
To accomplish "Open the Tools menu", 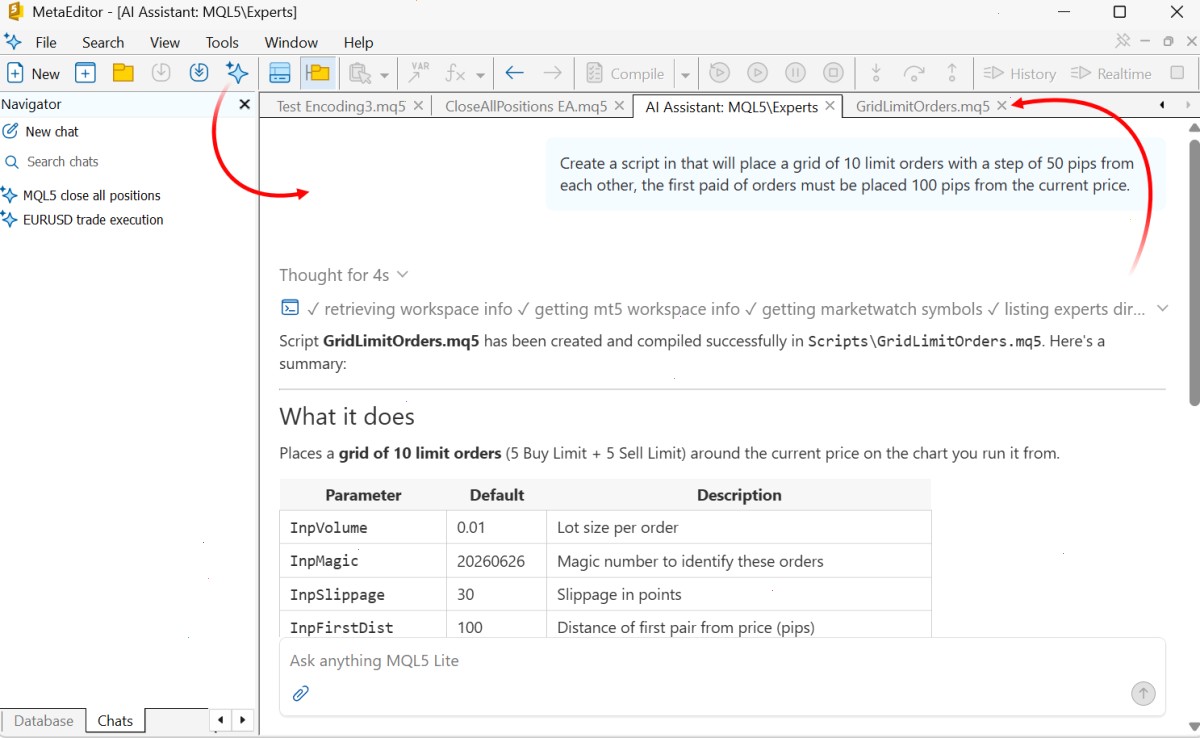I will 222,42.
